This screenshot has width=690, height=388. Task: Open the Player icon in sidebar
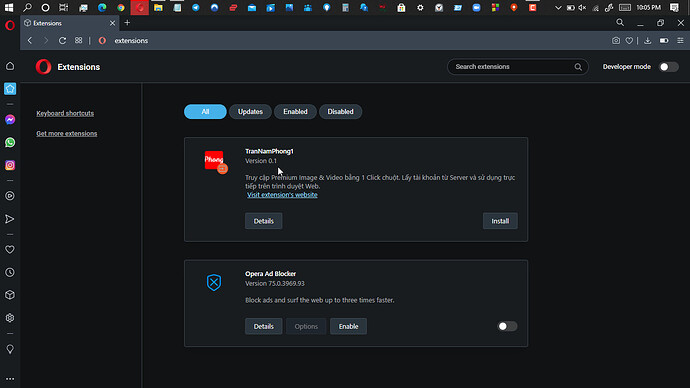[10, 196]
